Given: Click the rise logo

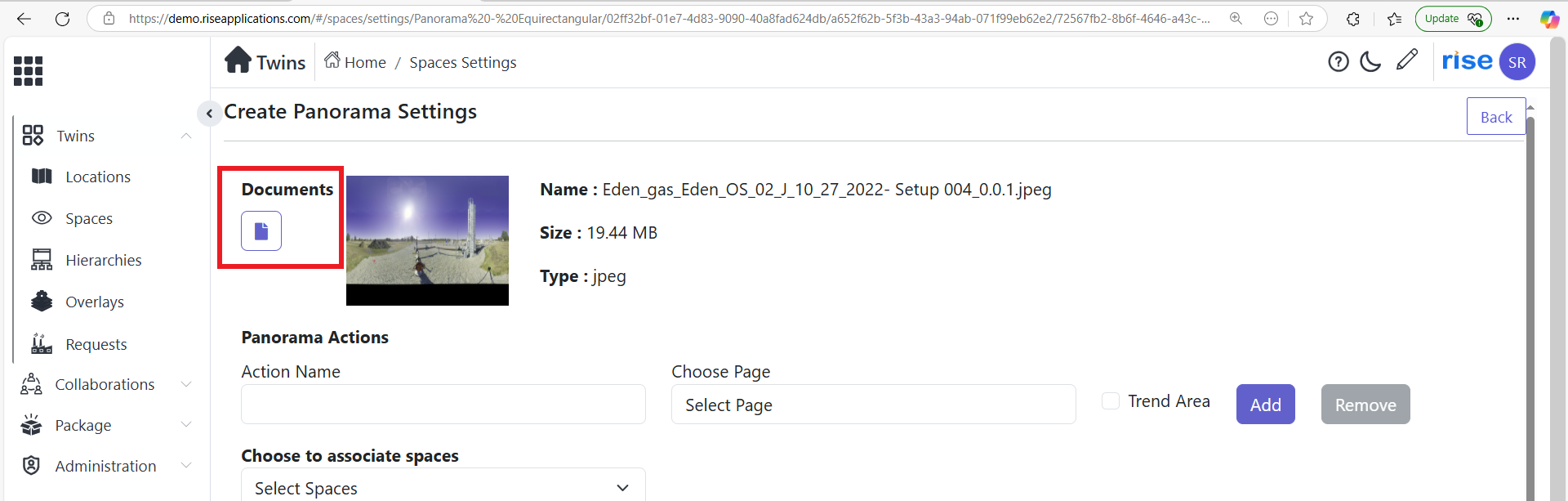Looking at the screenshot, I should (1467, 60).
